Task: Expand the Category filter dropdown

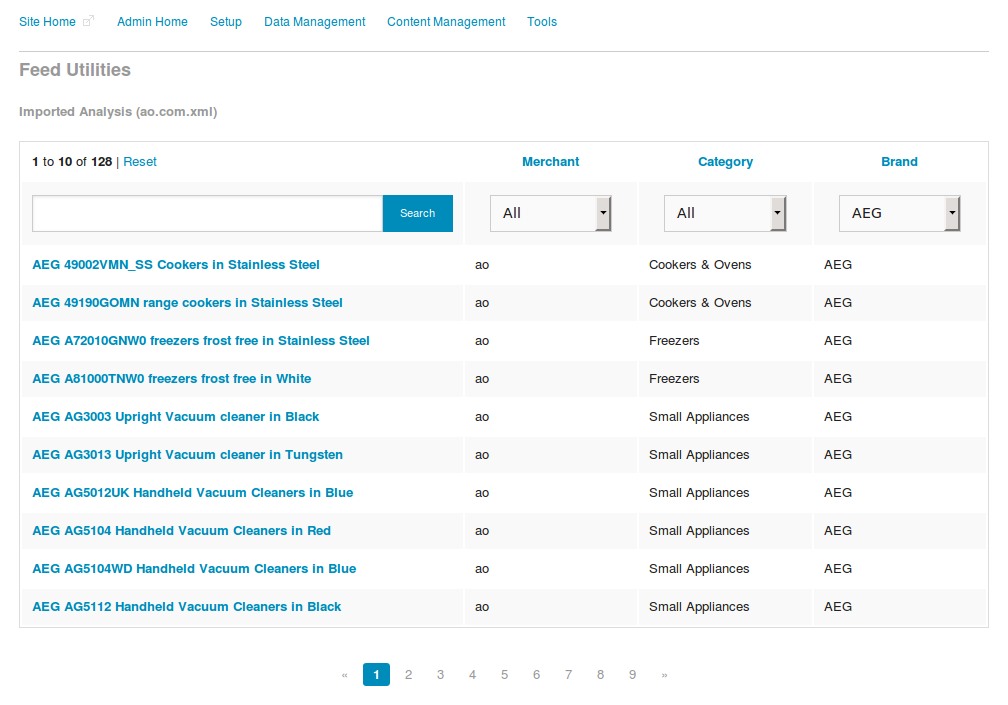Action: click(725, 213)
